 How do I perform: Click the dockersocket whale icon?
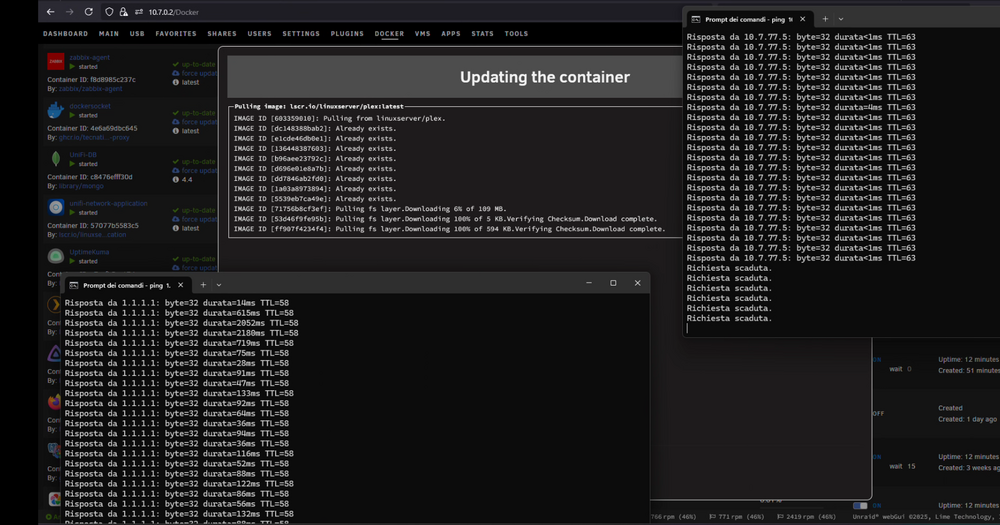pyautogui.click(x=55, y=110)
